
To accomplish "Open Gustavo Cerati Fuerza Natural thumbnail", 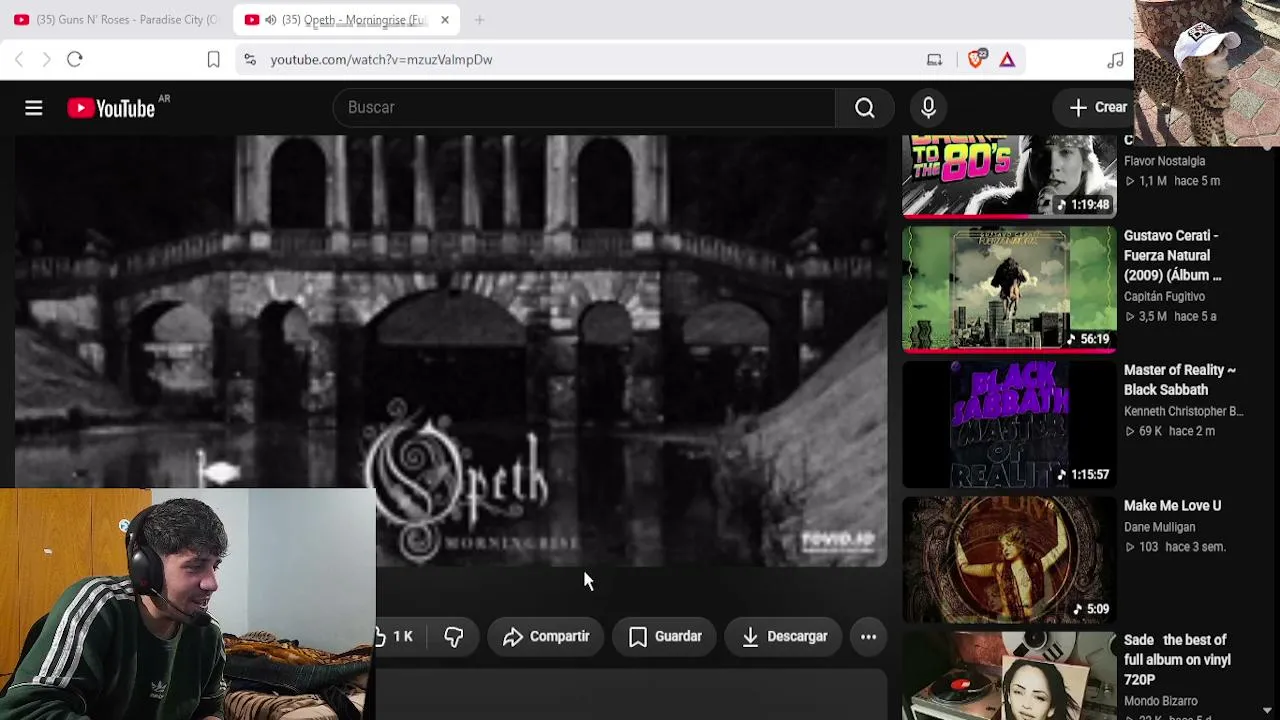I will pos(1009,290).
